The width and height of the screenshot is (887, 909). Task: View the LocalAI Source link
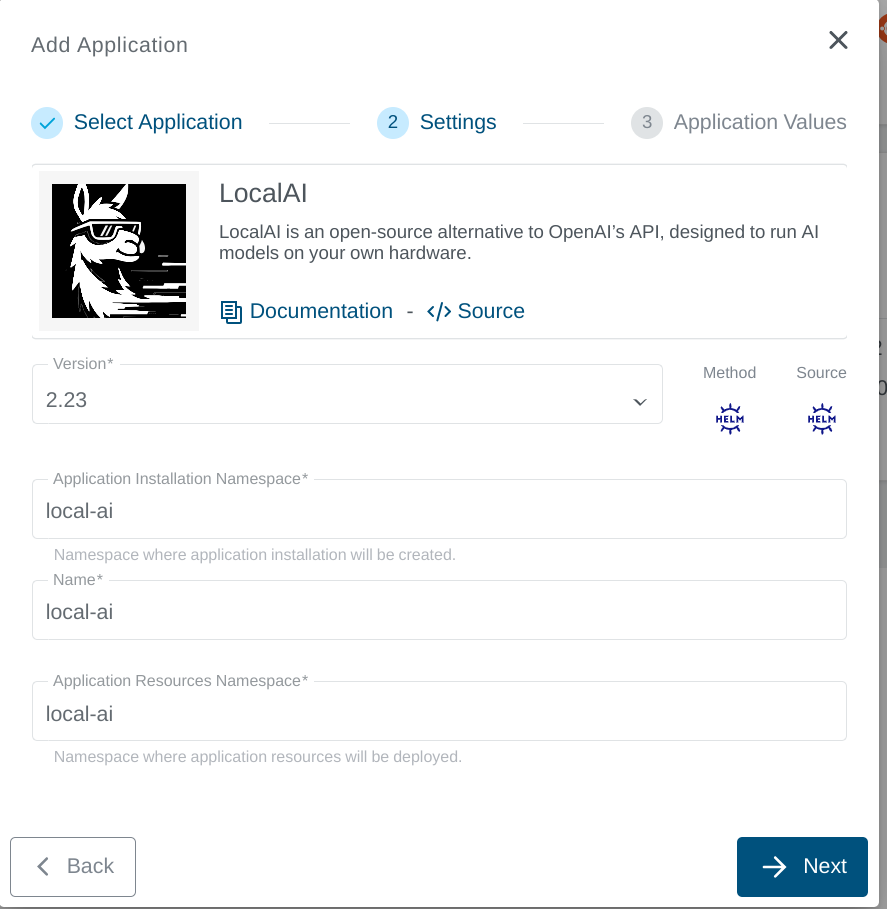click(489, 311)
